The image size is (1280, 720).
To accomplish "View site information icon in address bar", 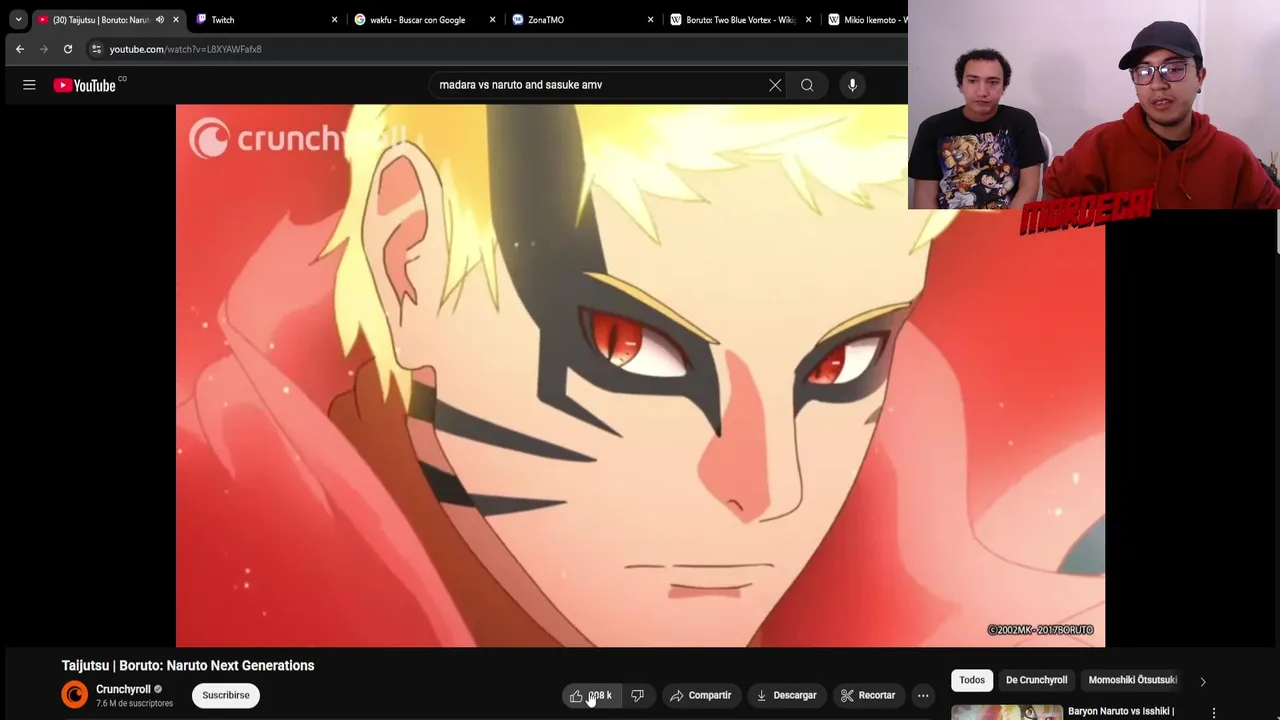I will 96,49.
